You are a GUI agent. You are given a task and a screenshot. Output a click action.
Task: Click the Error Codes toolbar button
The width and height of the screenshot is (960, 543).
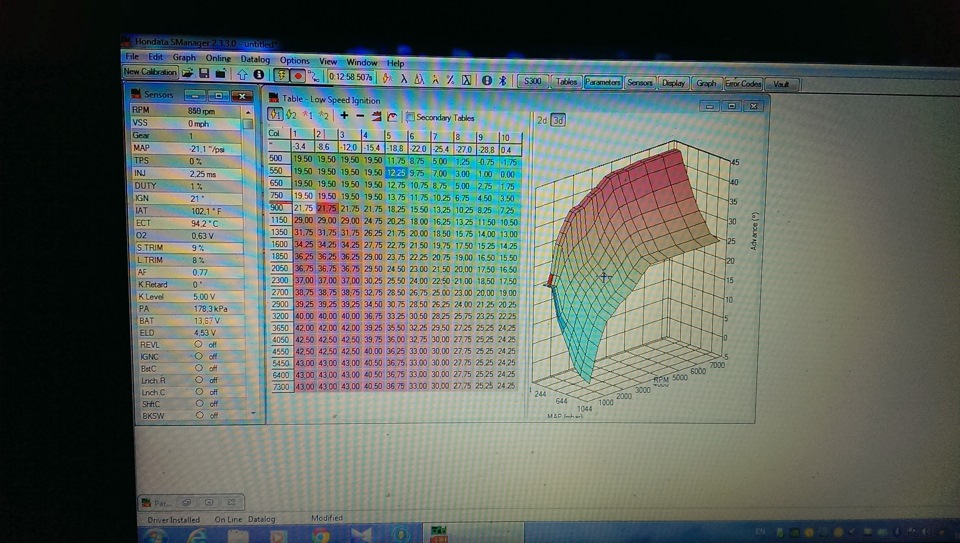point(743,84)
